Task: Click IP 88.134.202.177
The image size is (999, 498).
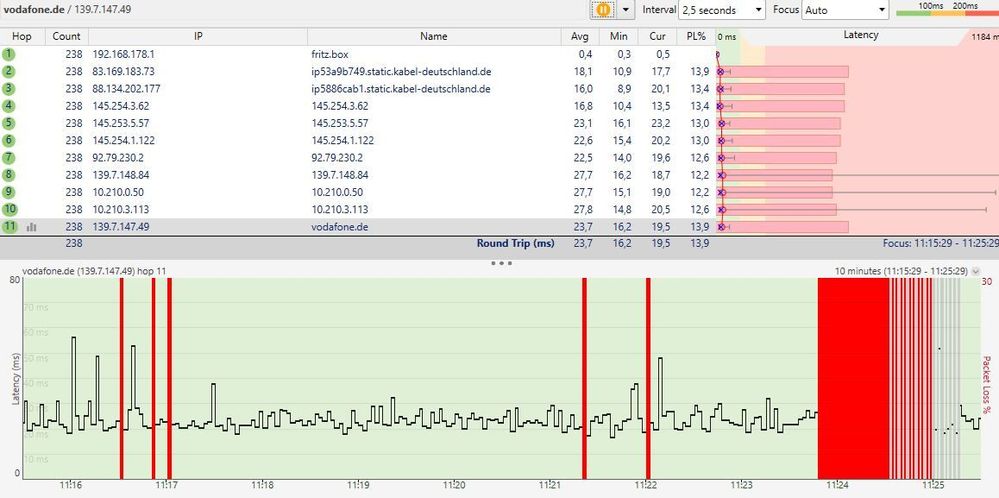Action: tap(126, 89)
